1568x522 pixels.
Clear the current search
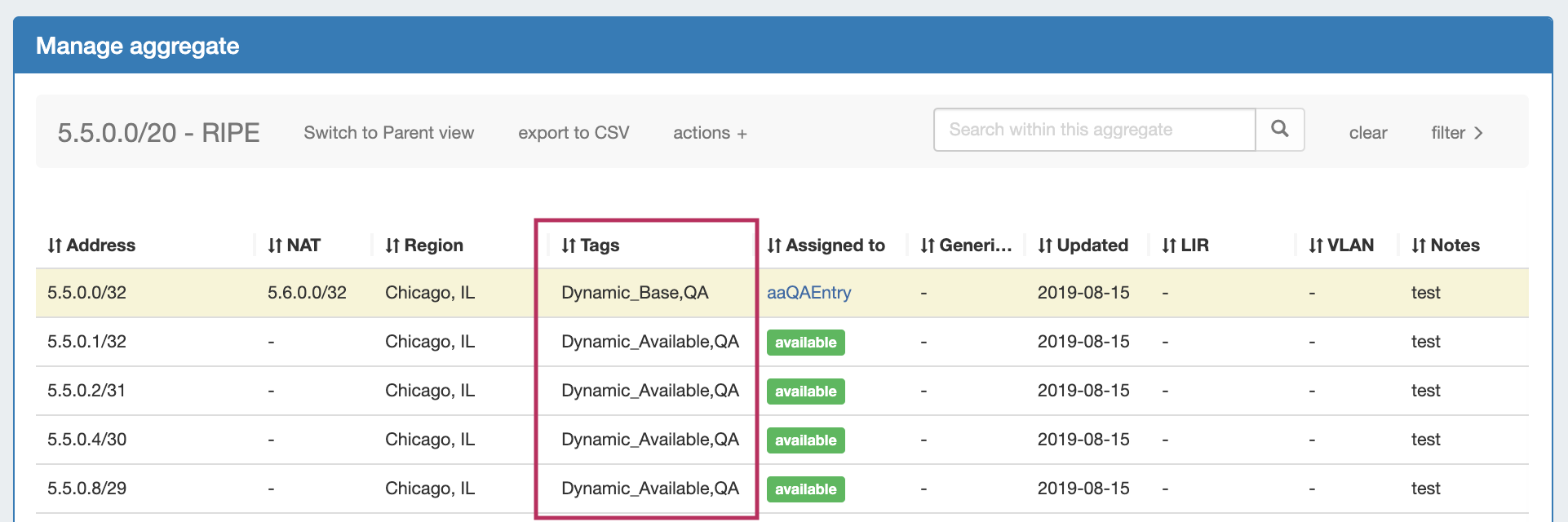click(1367, 133)
